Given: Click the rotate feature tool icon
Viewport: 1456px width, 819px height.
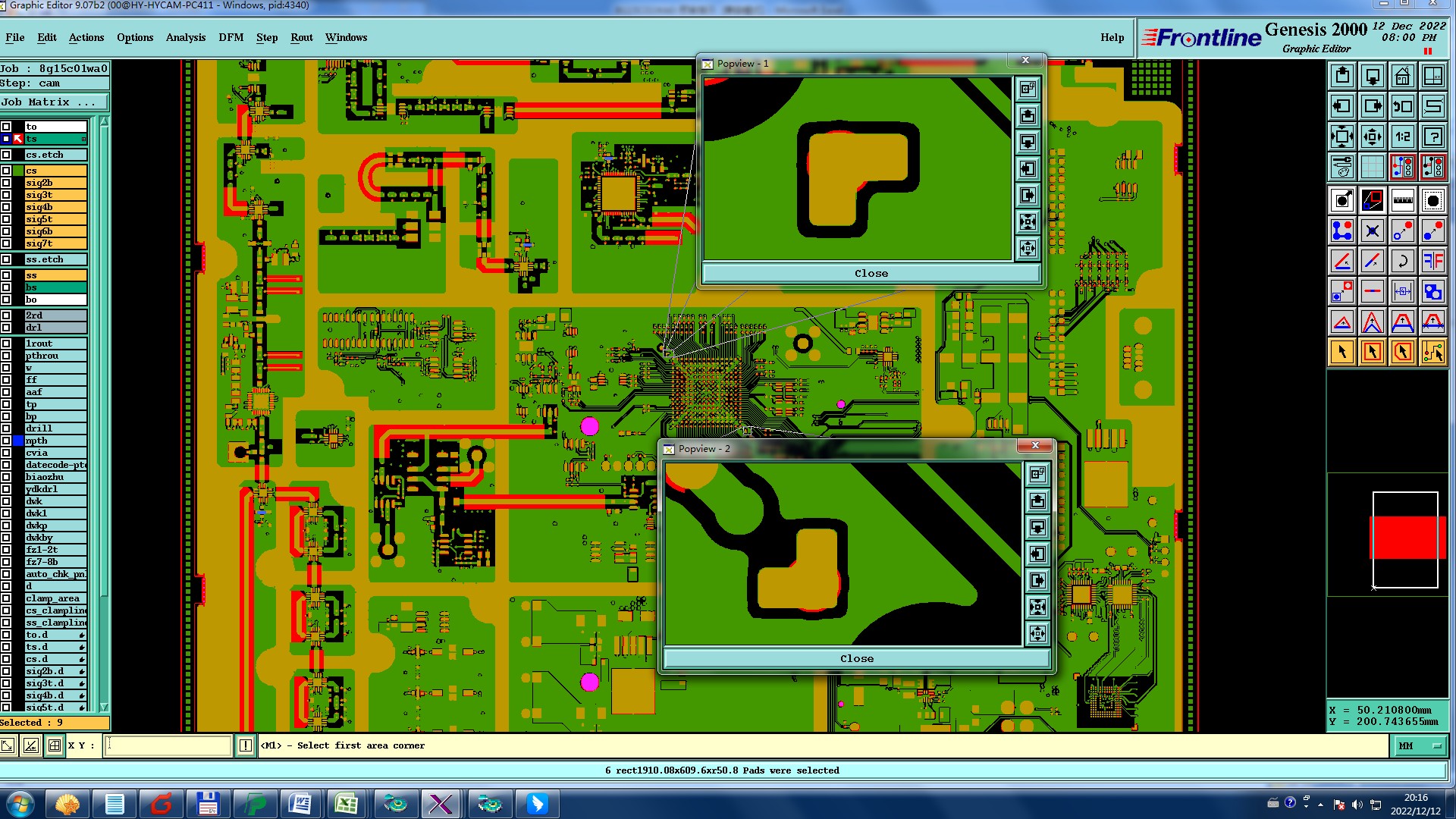Looking at the screenshot, I should click(1402, 261).
